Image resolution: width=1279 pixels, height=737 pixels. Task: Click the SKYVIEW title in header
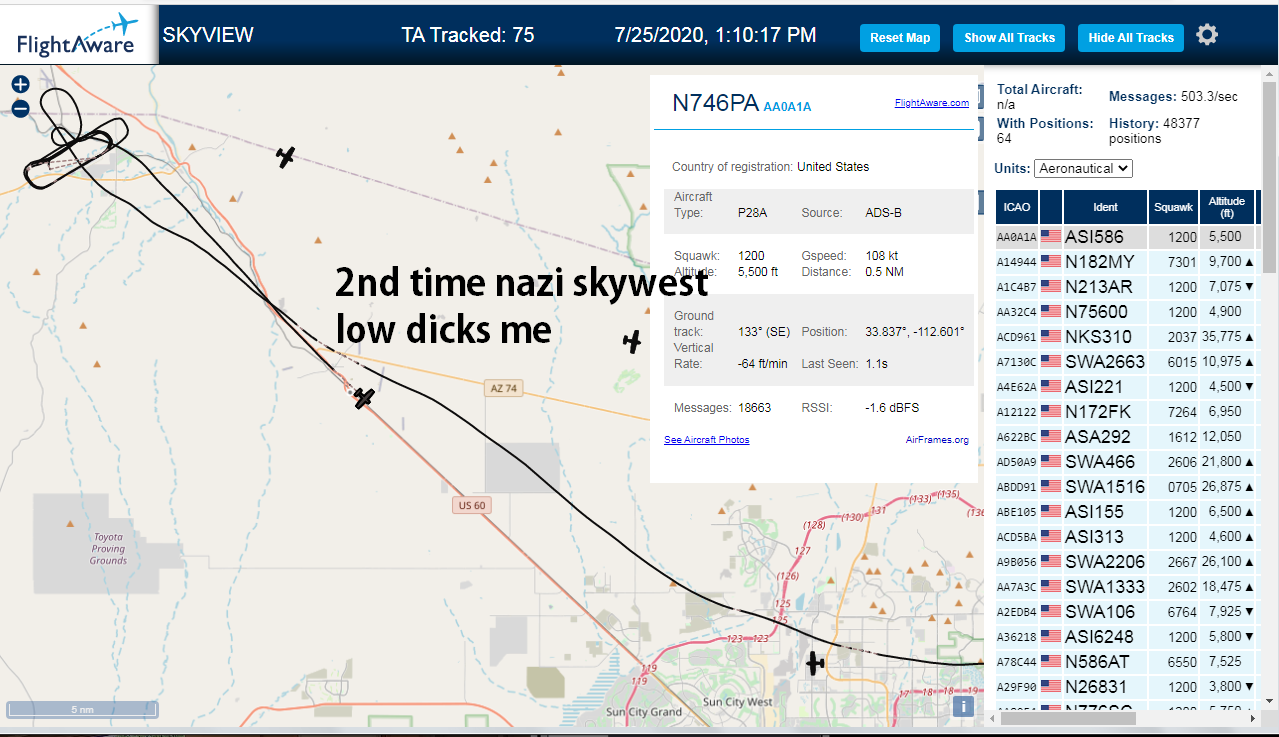[x=208, y=35]
